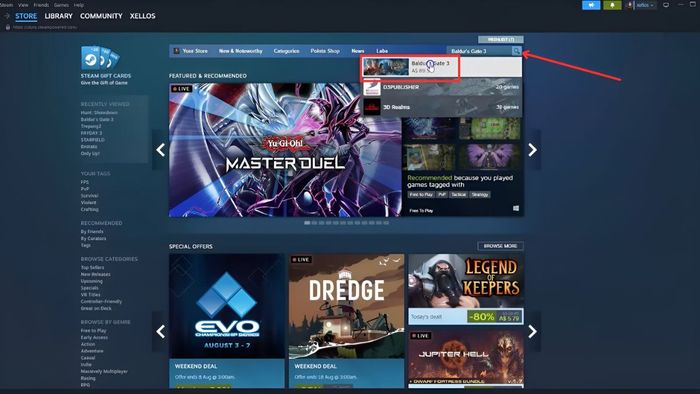Open the Help menu

click(x=79, y=5)
